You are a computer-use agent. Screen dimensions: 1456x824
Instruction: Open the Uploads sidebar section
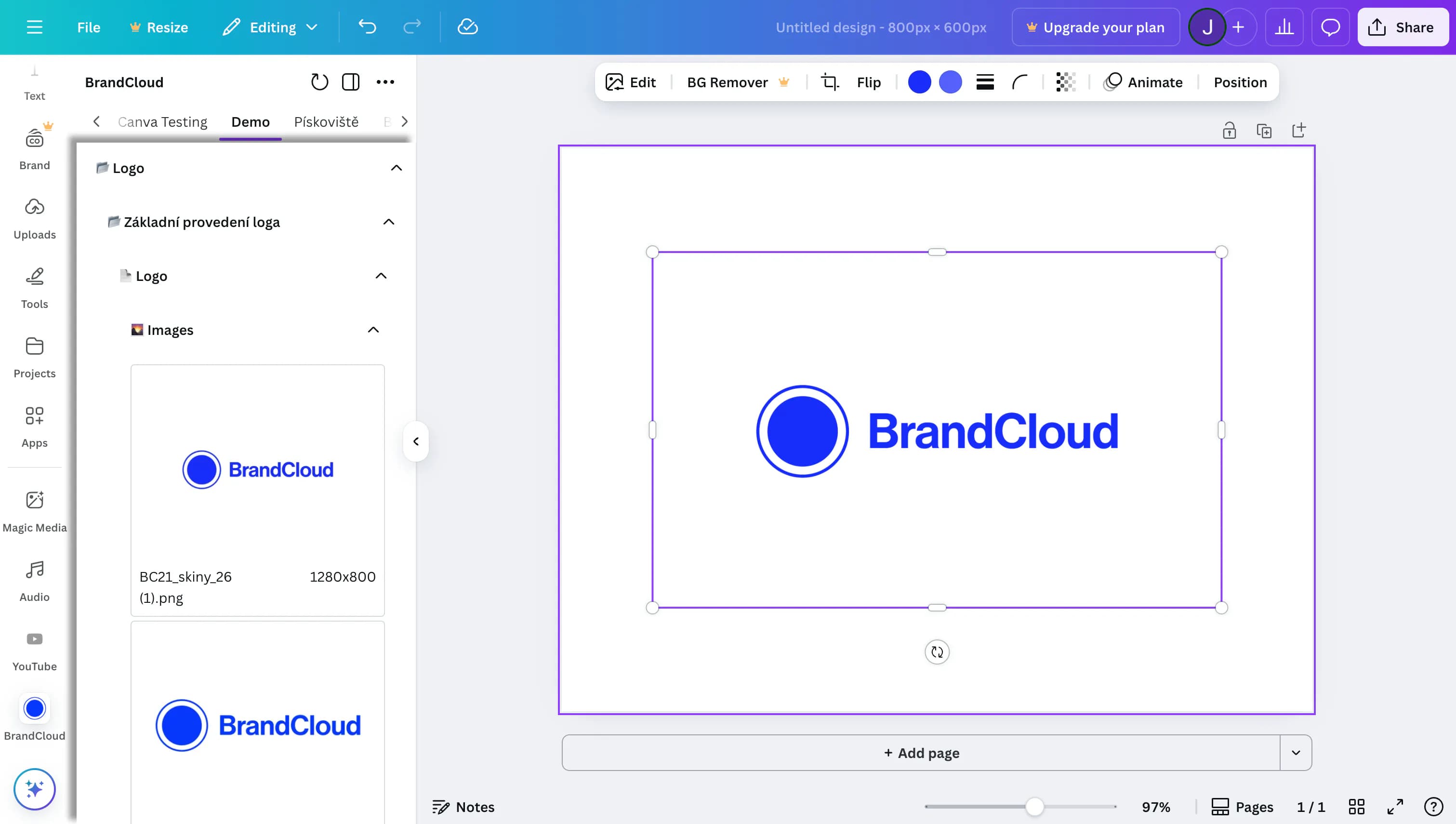[35, 218]
